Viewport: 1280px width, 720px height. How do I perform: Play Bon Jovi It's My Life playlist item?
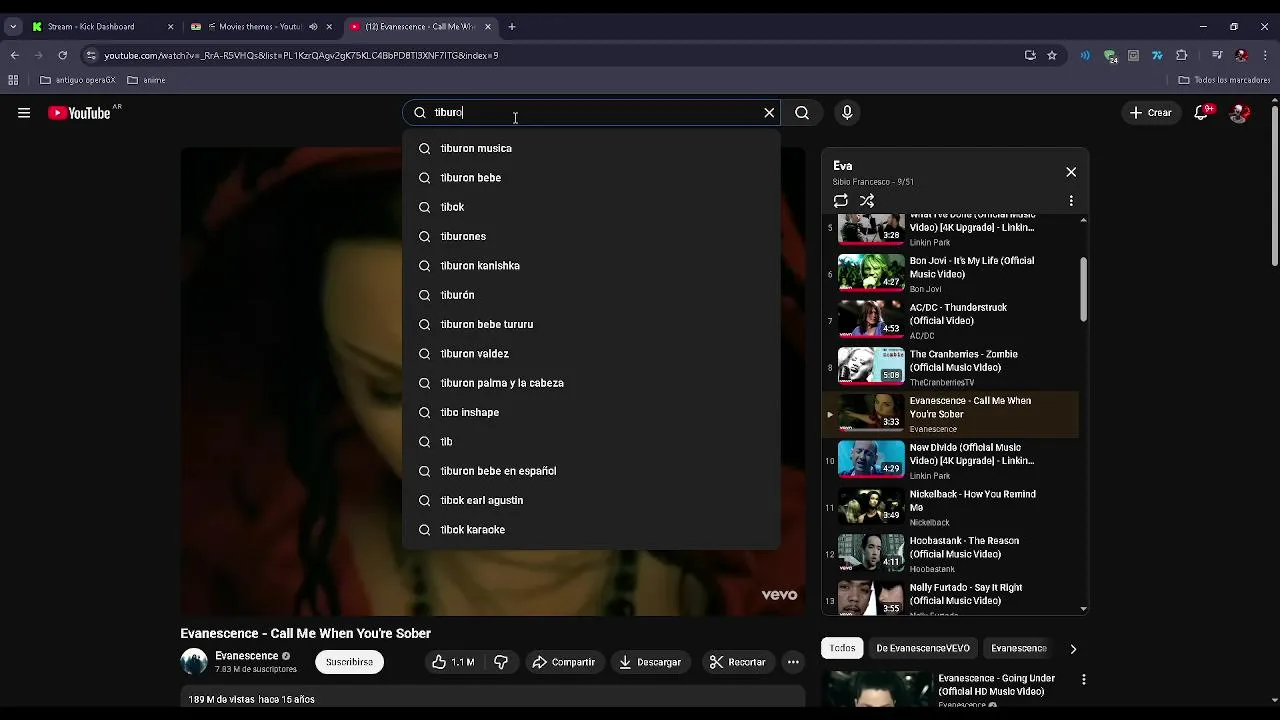tap(950, 274)
